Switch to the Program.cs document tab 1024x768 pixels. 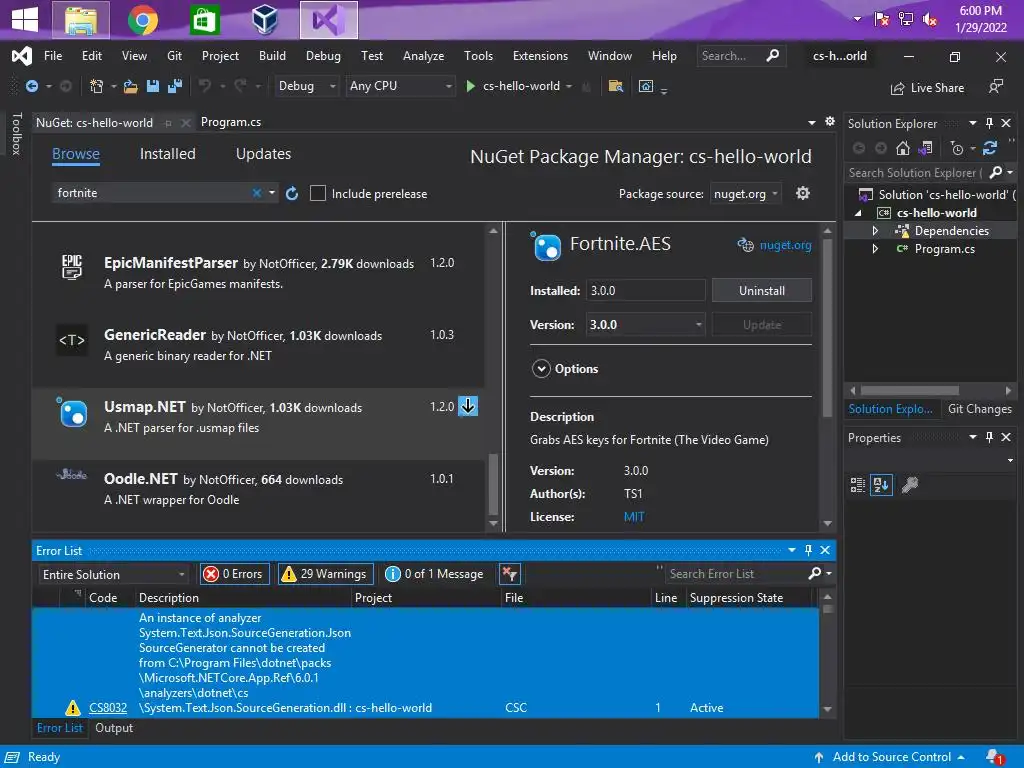231,122
